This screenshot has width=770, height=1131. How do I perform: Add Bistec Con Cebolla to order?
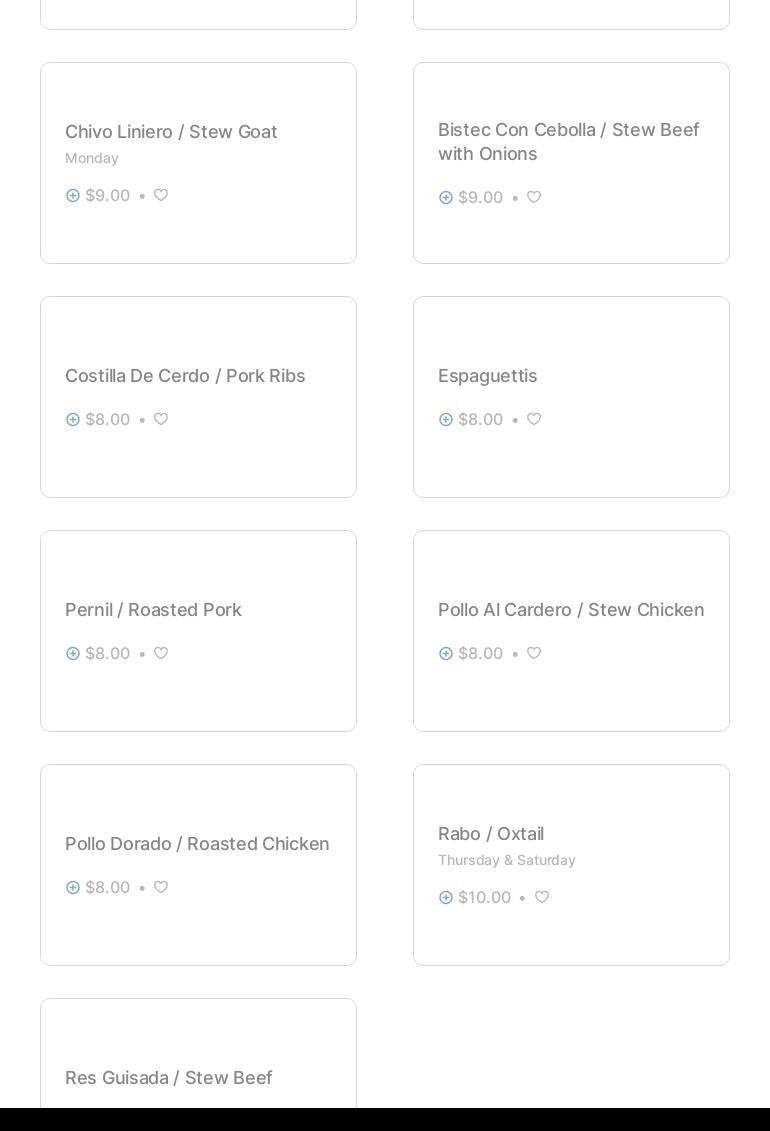(x=446, y=198)
